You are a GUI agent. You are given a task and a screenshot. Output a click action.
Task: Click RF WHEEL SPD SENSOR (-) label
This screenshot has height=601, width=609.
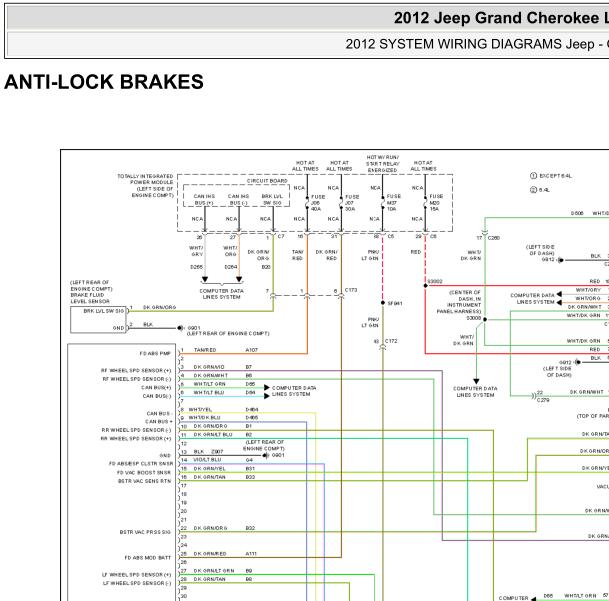click(137, 379)
